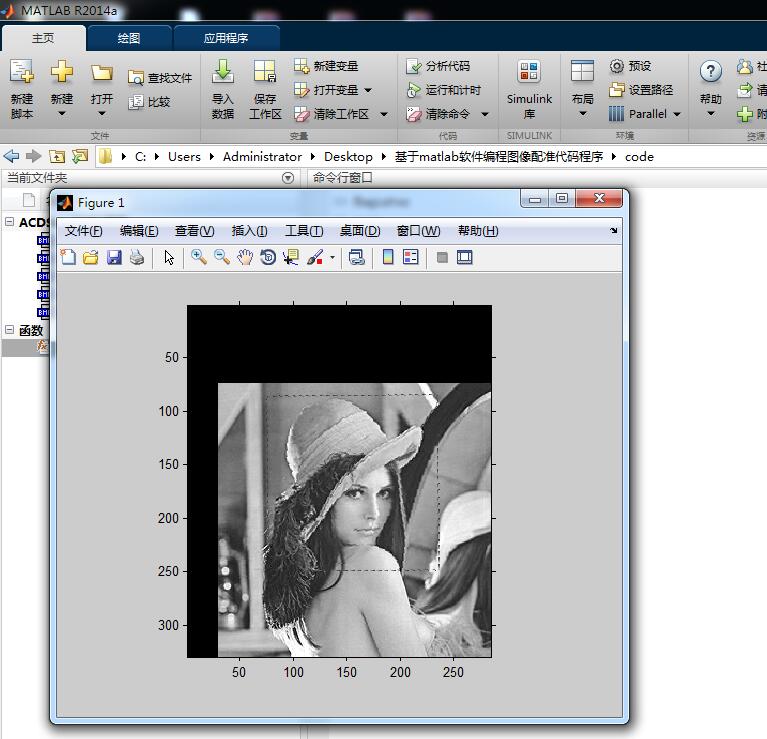Expand the Layout (布局) dropdown arrow
This screenshot has width=767, height=739.
click(x=582, y=113)
